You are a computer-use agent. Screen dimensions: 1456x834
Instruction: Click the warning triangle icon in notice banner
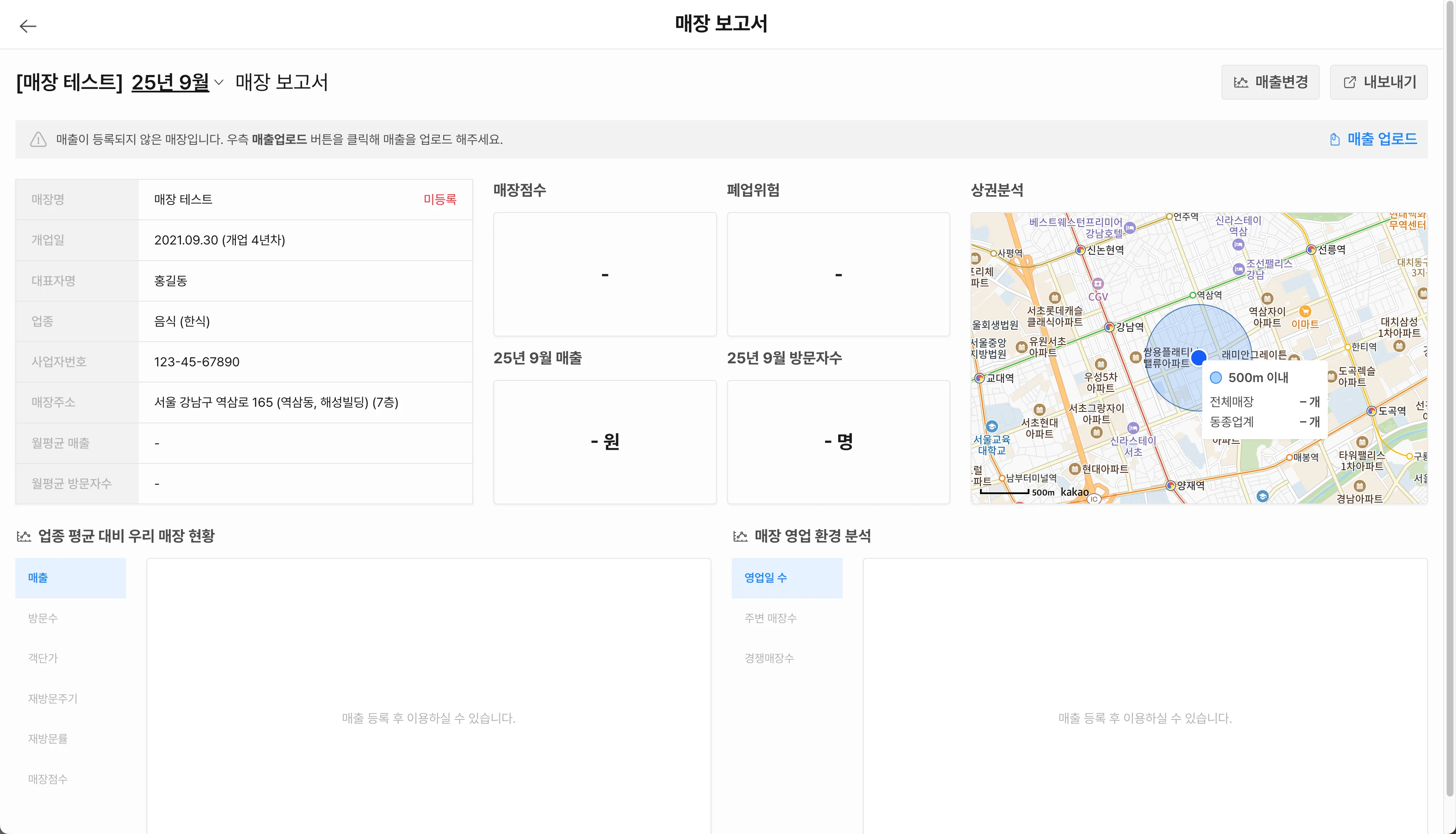click(x=38, y=139)
